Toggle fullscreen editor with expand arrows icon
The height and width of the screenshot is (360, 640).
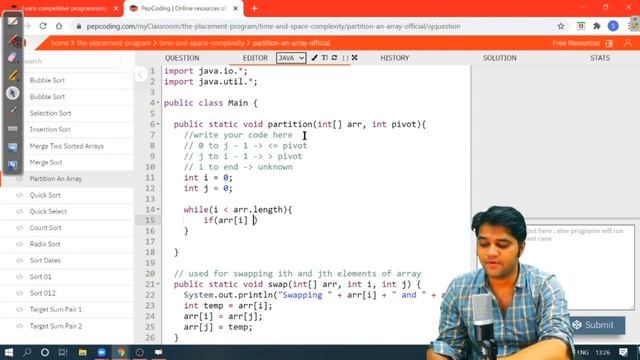click(x=355, y=58)
